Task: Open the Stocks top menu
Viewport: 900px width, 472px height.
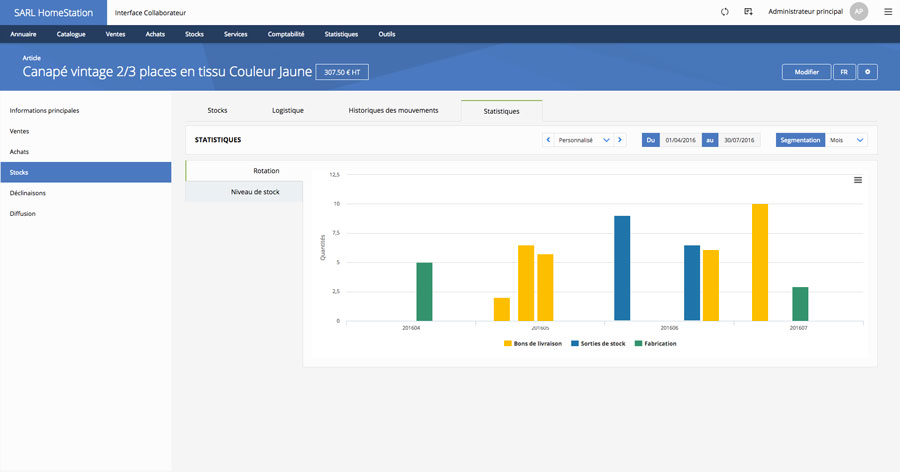Action: (x=195, y=34)
